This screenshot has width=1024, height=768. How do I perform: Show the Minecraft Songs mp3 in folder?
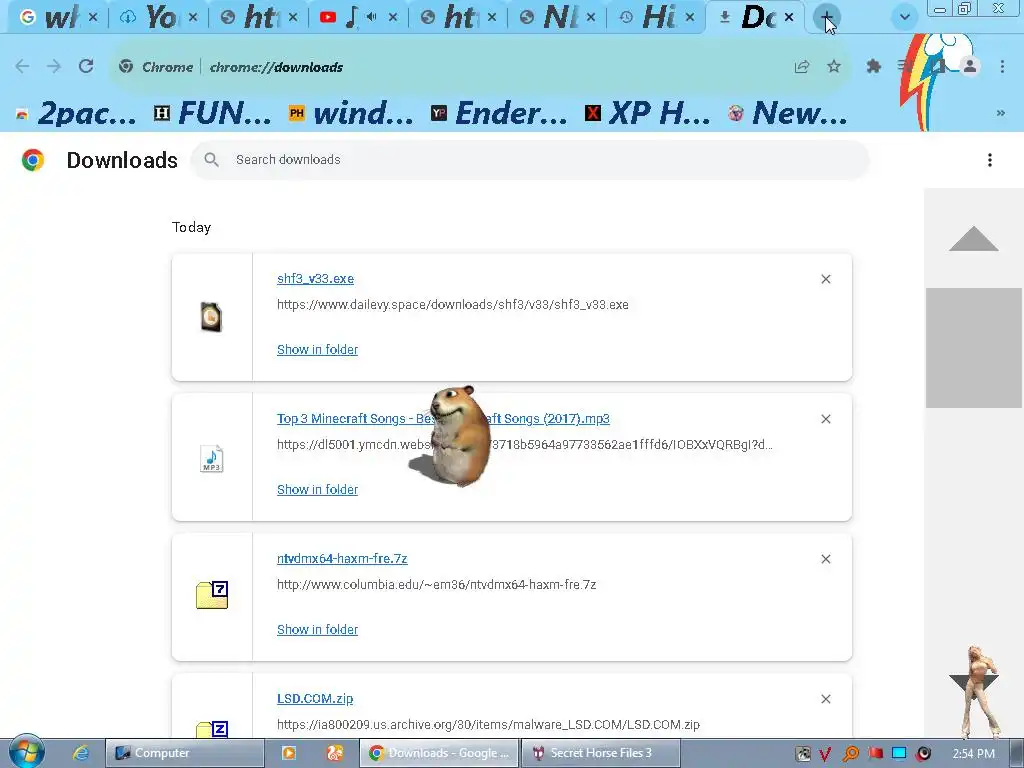[317, 489]
